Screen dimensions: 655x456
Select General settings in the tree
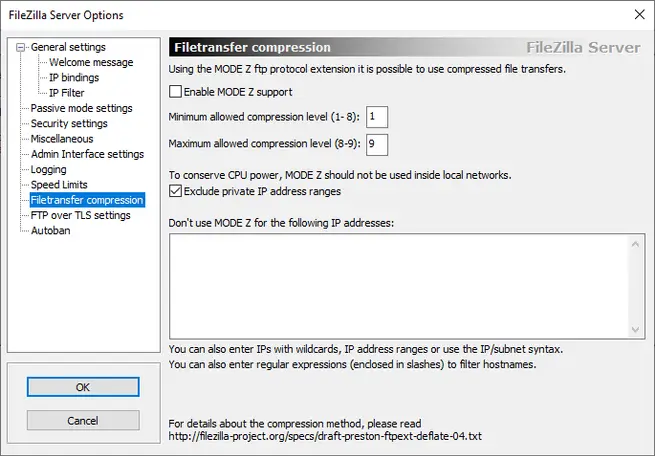click(x=68, y=47)
